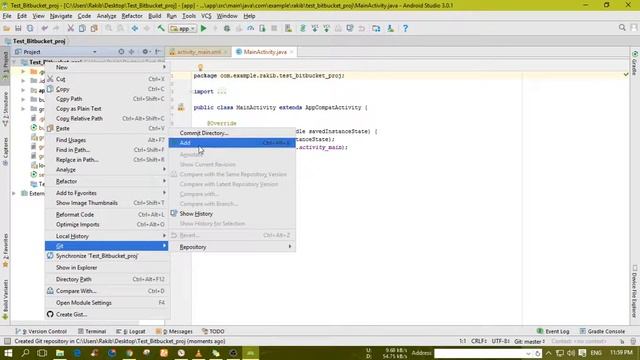Select Show History in Git submenu
640x360 pixels.
(x=232, y=214)
